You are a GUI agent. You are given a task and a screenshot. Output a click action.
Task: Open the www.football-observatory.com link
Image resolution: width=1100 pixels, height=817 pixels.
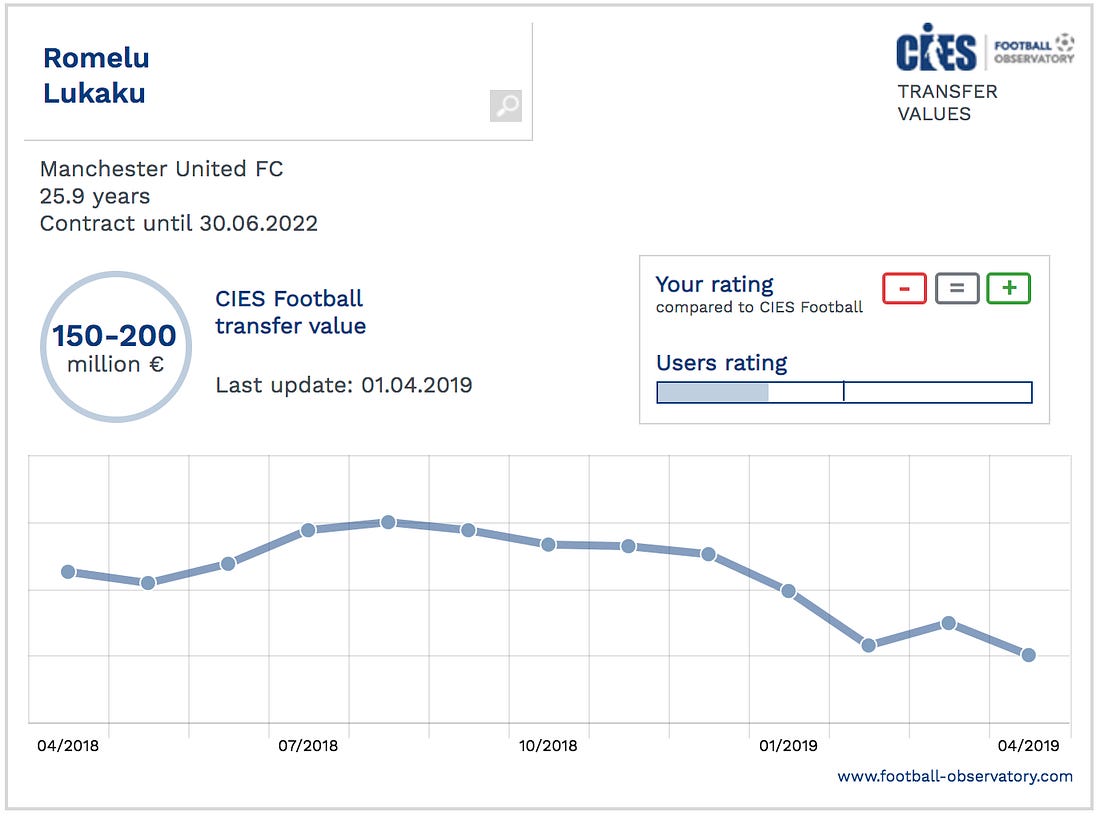955,776
